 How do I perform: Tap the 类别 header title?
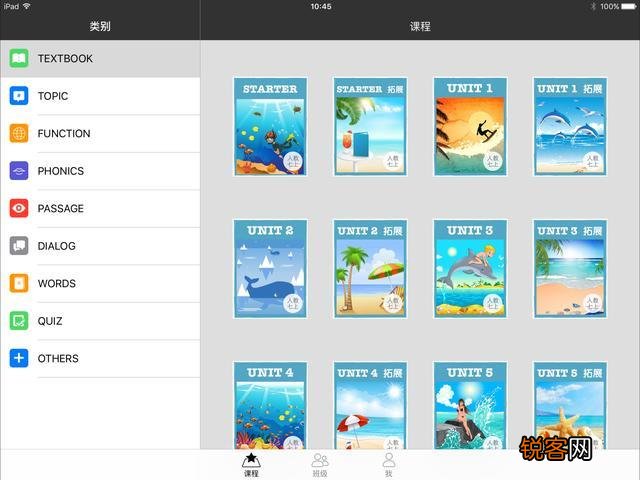(100, 27)
